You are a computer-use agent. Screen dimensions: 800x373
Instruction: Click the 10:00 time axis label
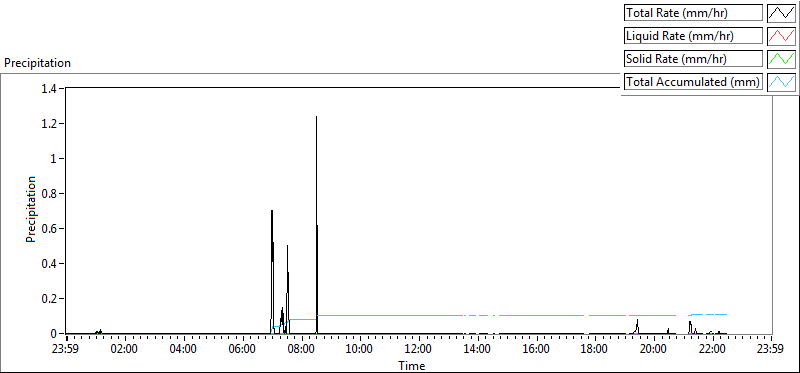(x=360, y=350)
